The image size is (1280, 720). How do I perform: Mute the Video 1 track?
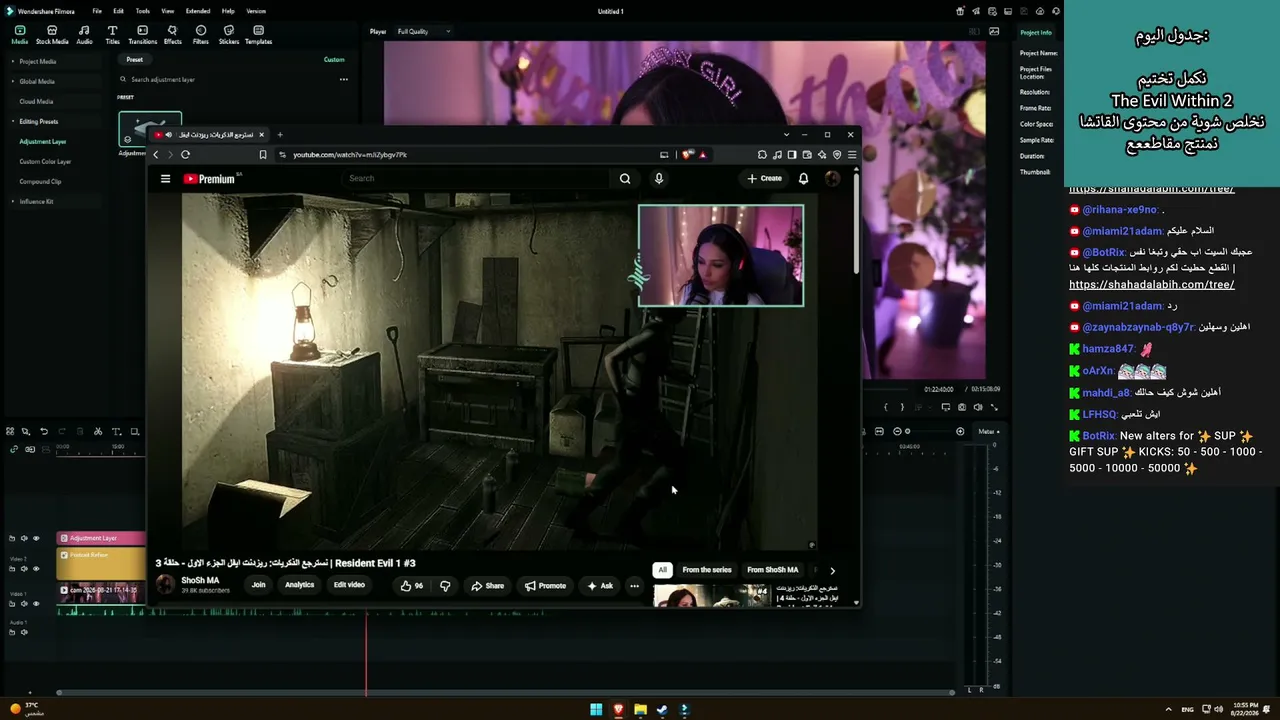tap(24, 604)
